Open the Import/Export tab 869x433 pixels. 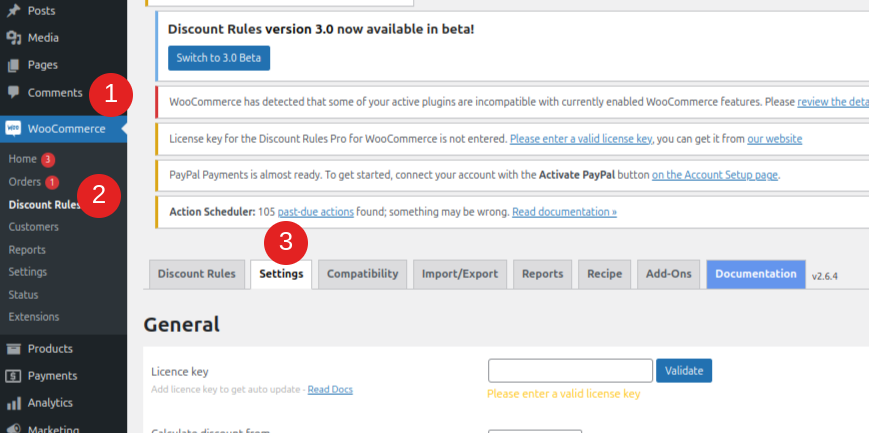click(x=460, y=274)
